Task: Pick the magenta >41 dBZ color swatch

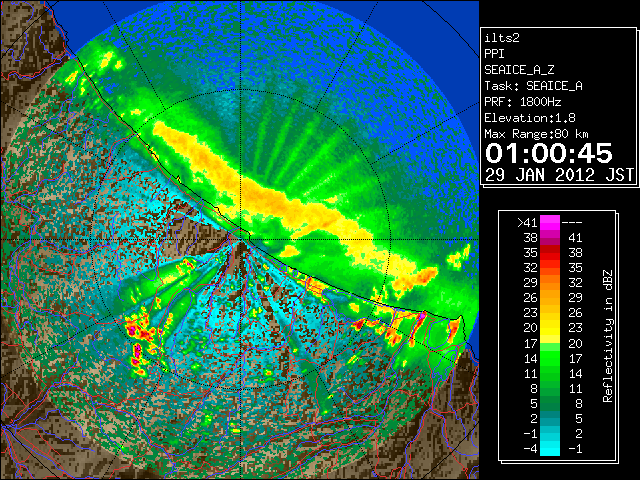Action: [550, 223]
